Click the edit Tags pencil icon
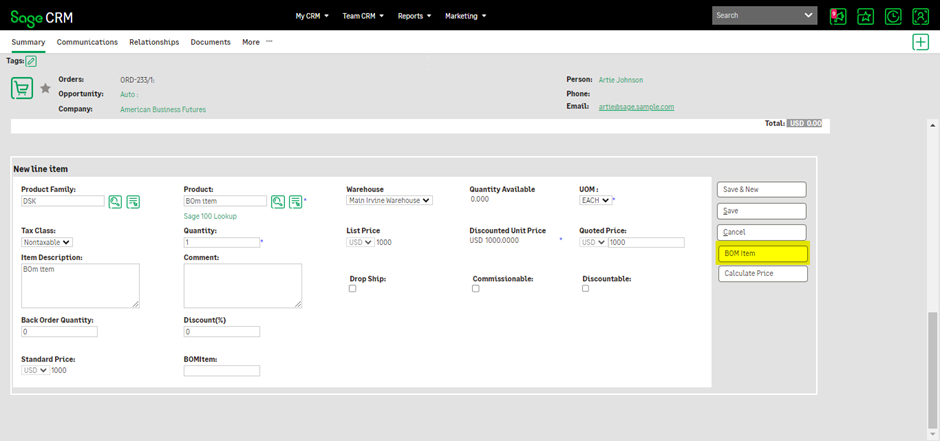940x441 pixels. 32,61
